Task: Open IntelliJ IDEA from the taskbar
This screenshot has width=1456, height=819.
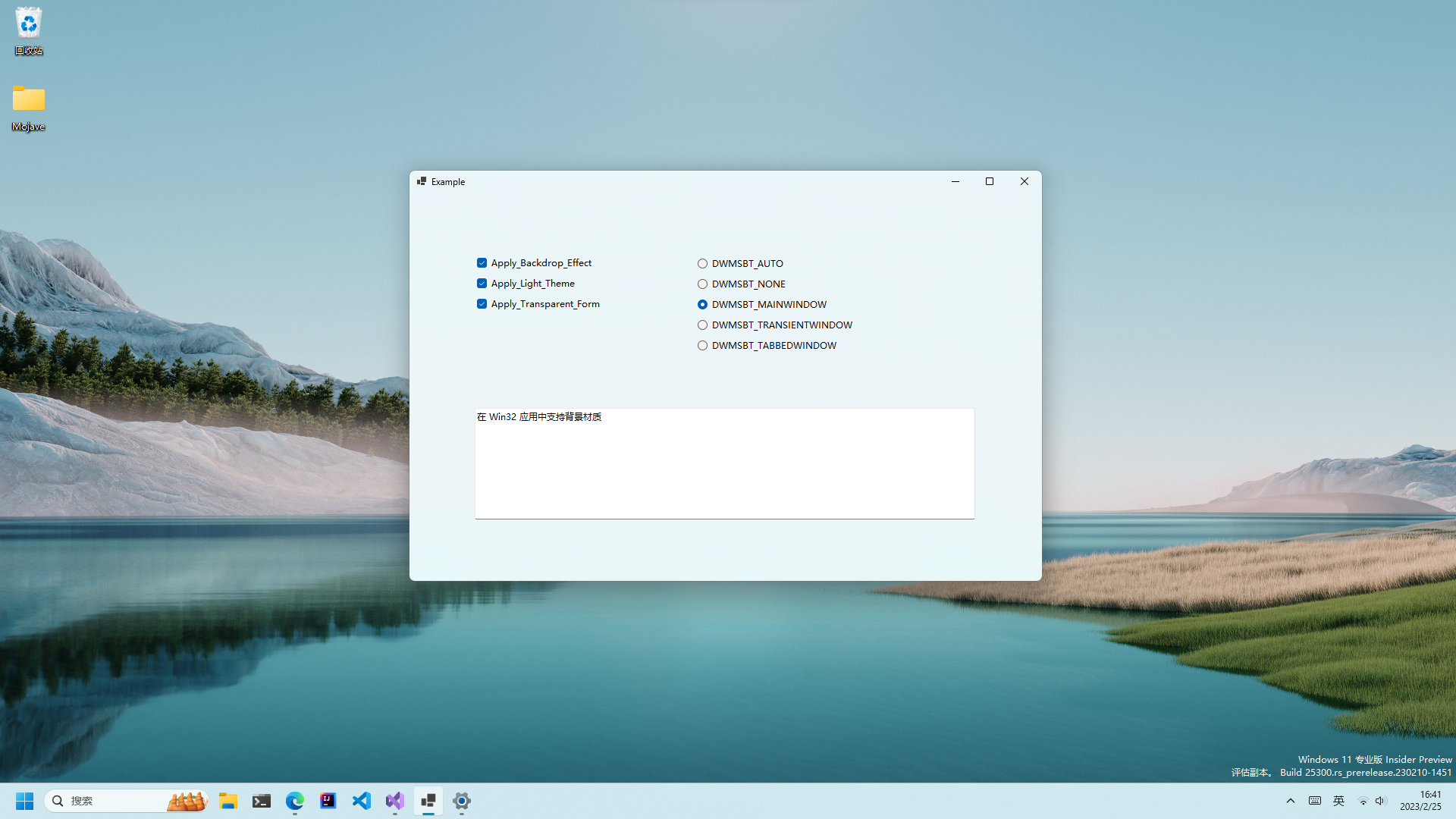Action: [328, 801]
